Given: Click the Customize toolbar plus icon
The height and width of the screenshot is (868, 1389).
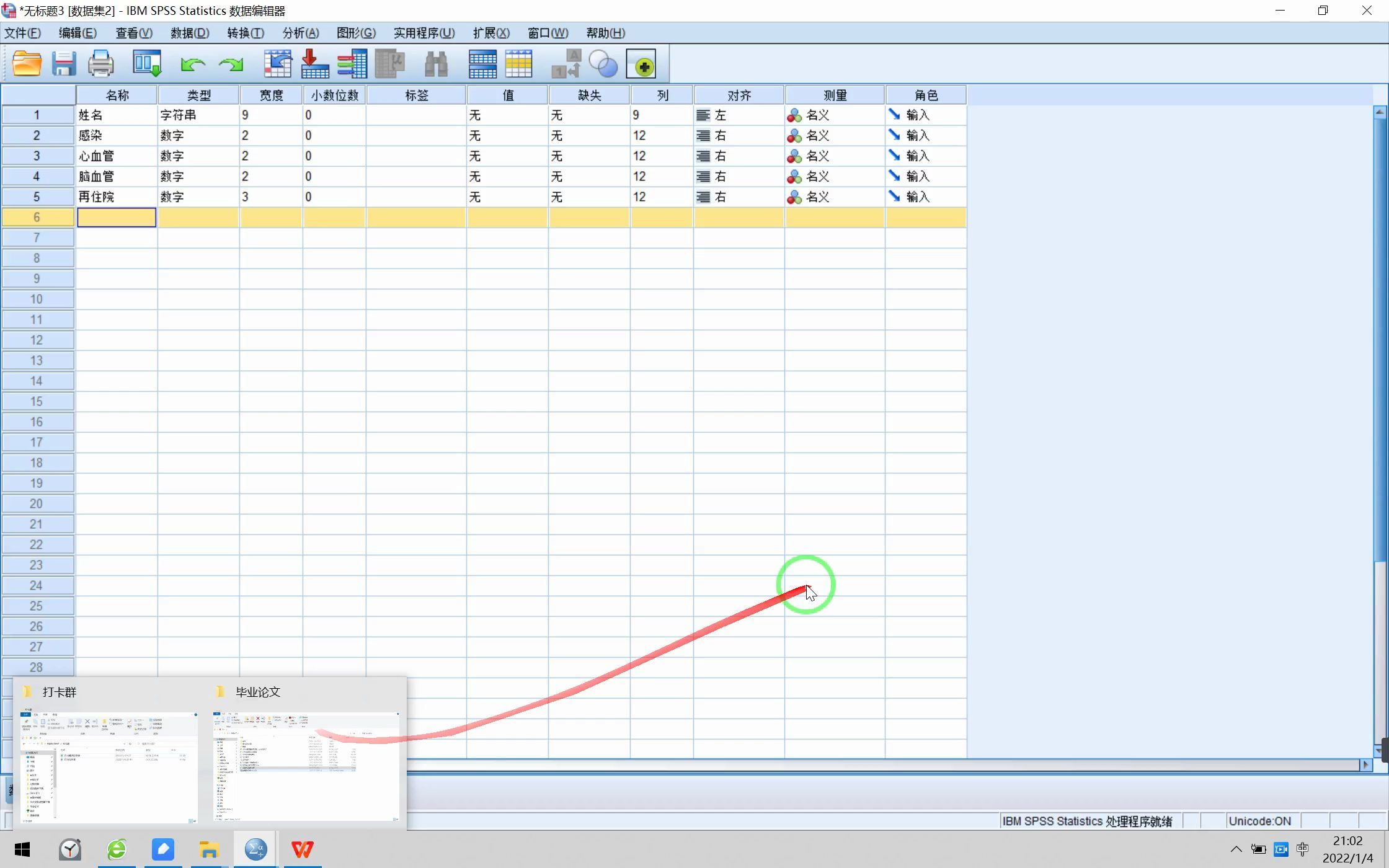Looking at the screenshot, I should click(641, 64).
